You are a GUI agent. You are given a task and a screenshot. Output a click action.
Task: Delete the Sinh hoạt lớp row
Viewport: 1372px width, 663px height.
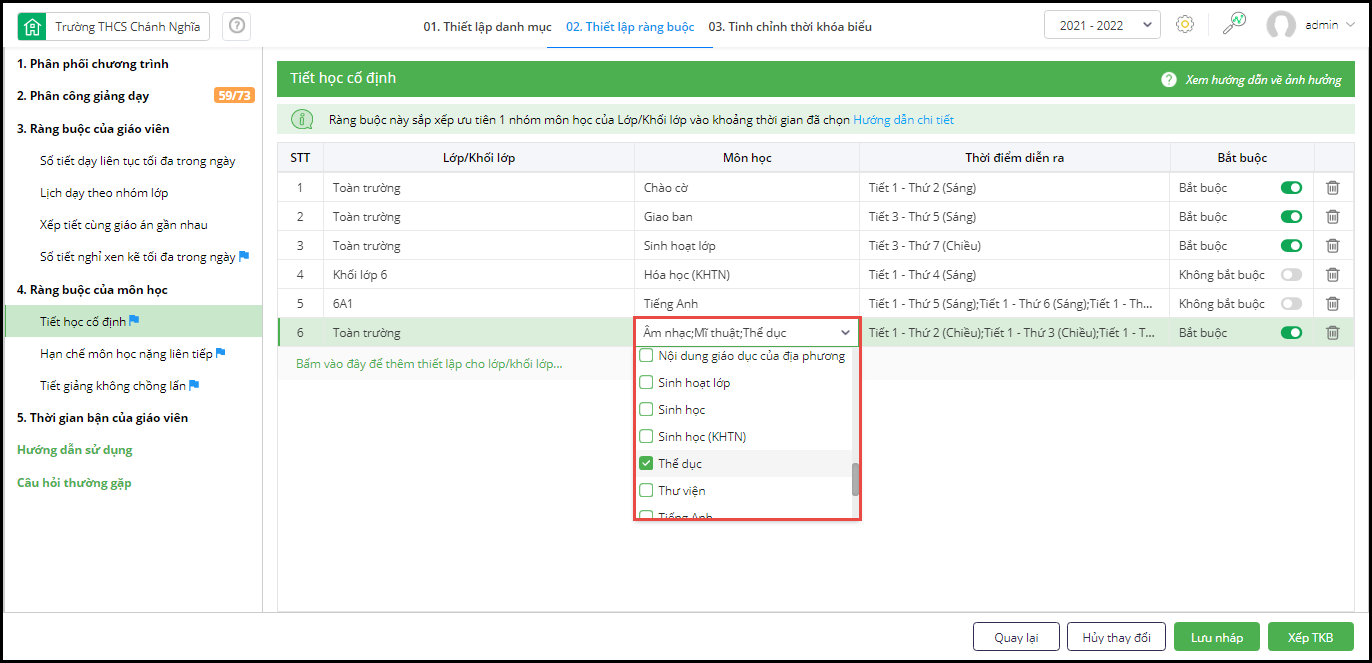pos(1332,246)
